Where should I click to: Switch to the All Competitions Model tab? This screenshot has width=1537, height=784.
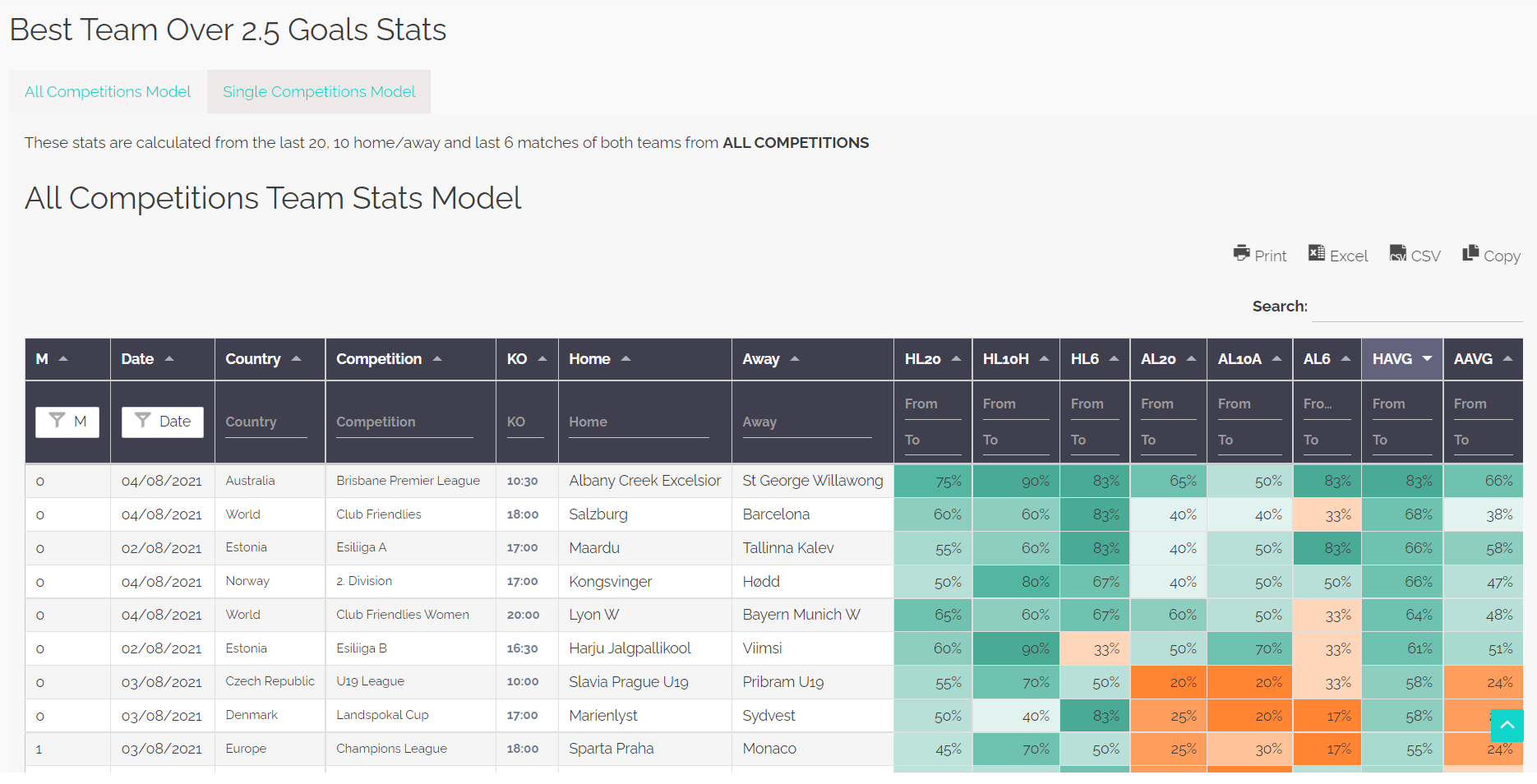(x=107, y=91)
